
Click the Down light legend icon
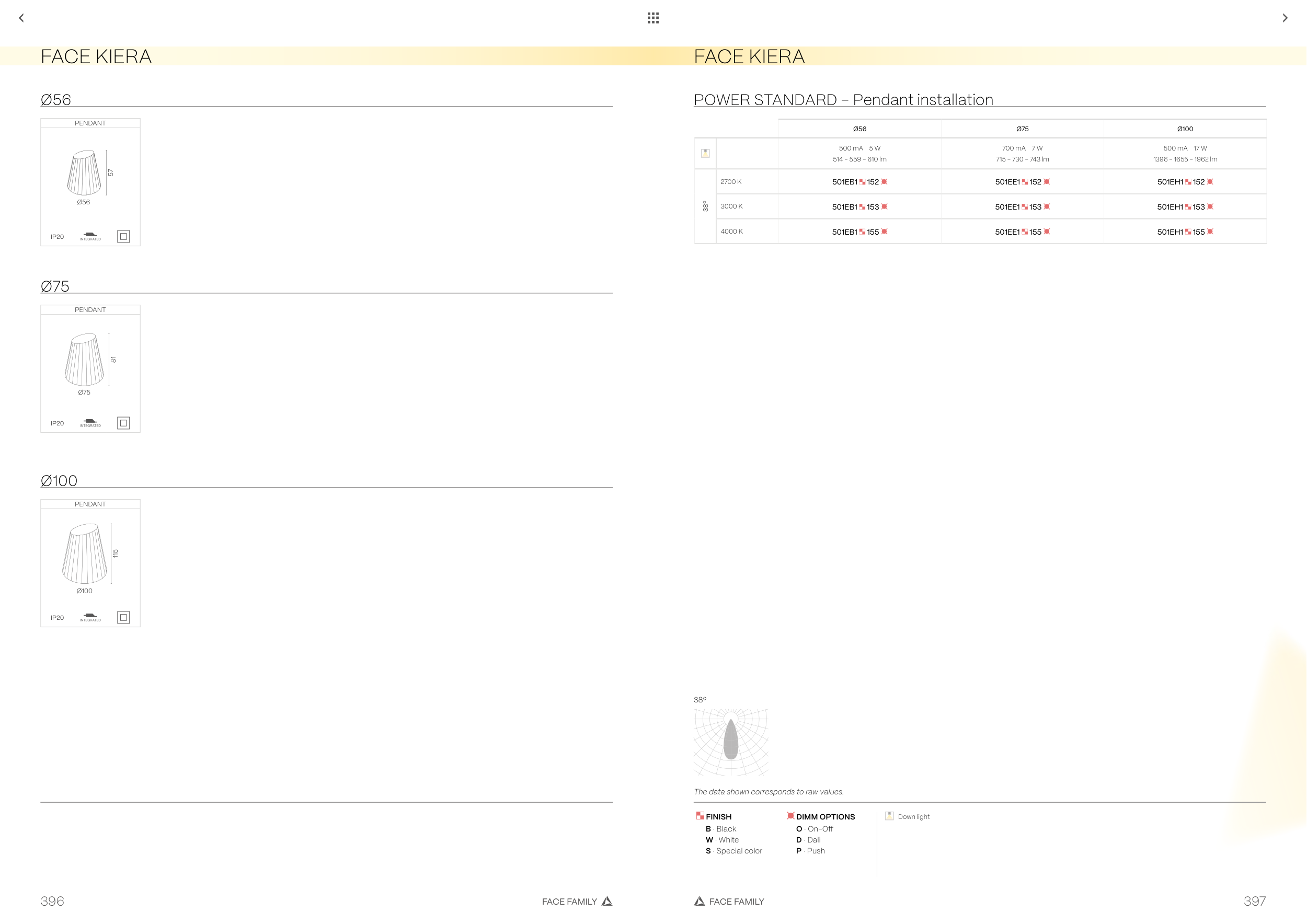889,815
